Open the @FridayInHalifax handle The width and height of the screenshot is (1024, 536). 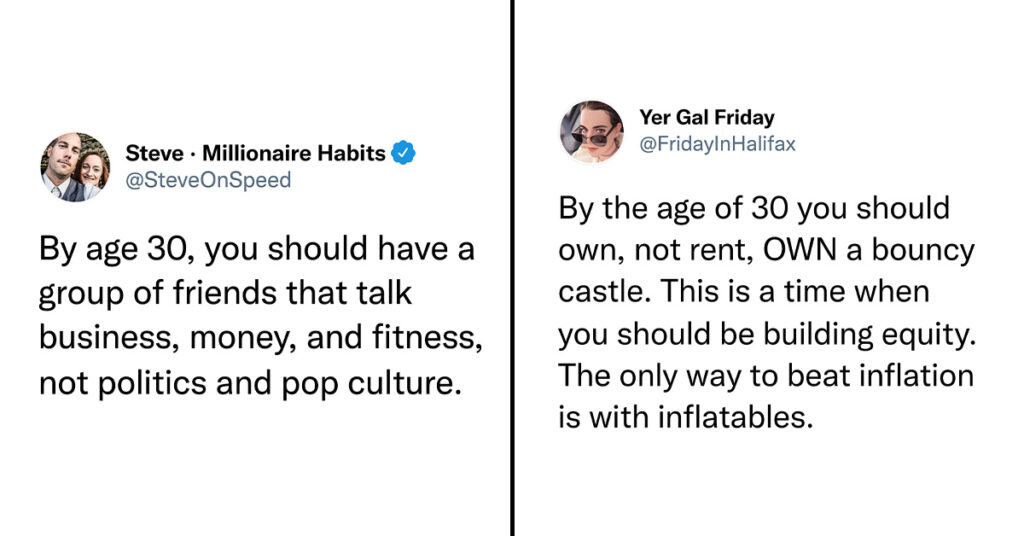[717, 144]
